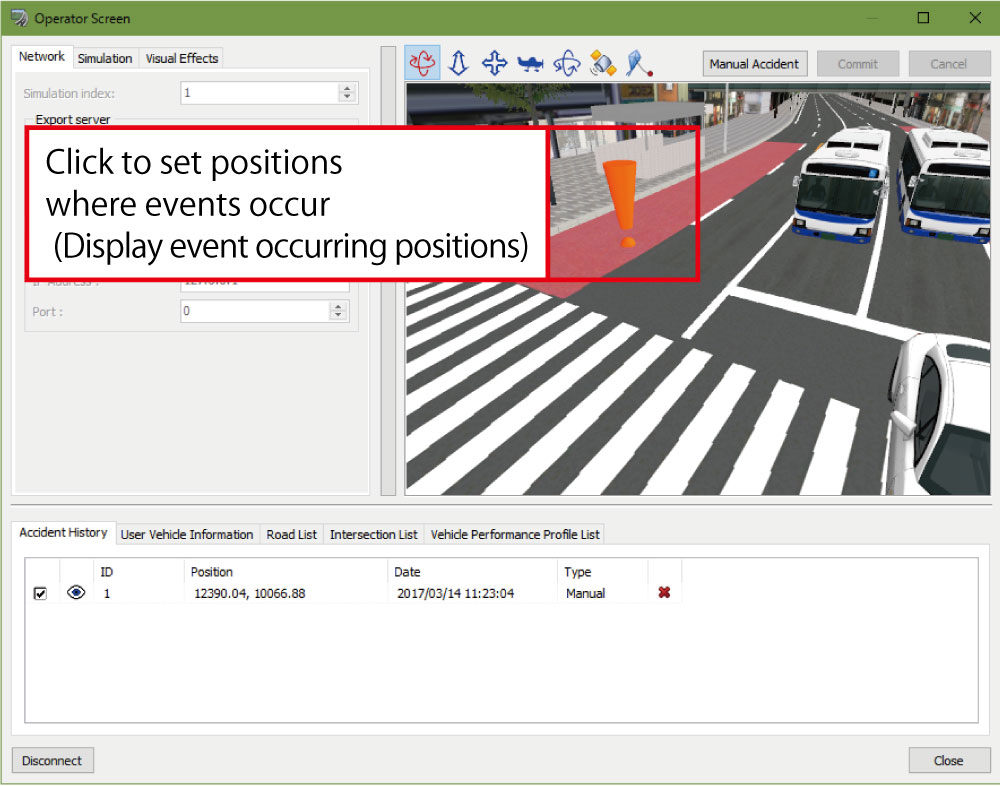Viewport: 1000px width, 786px height.
Task: Uncheck the accident ID 1 checkbox
Action: (40, 593)
